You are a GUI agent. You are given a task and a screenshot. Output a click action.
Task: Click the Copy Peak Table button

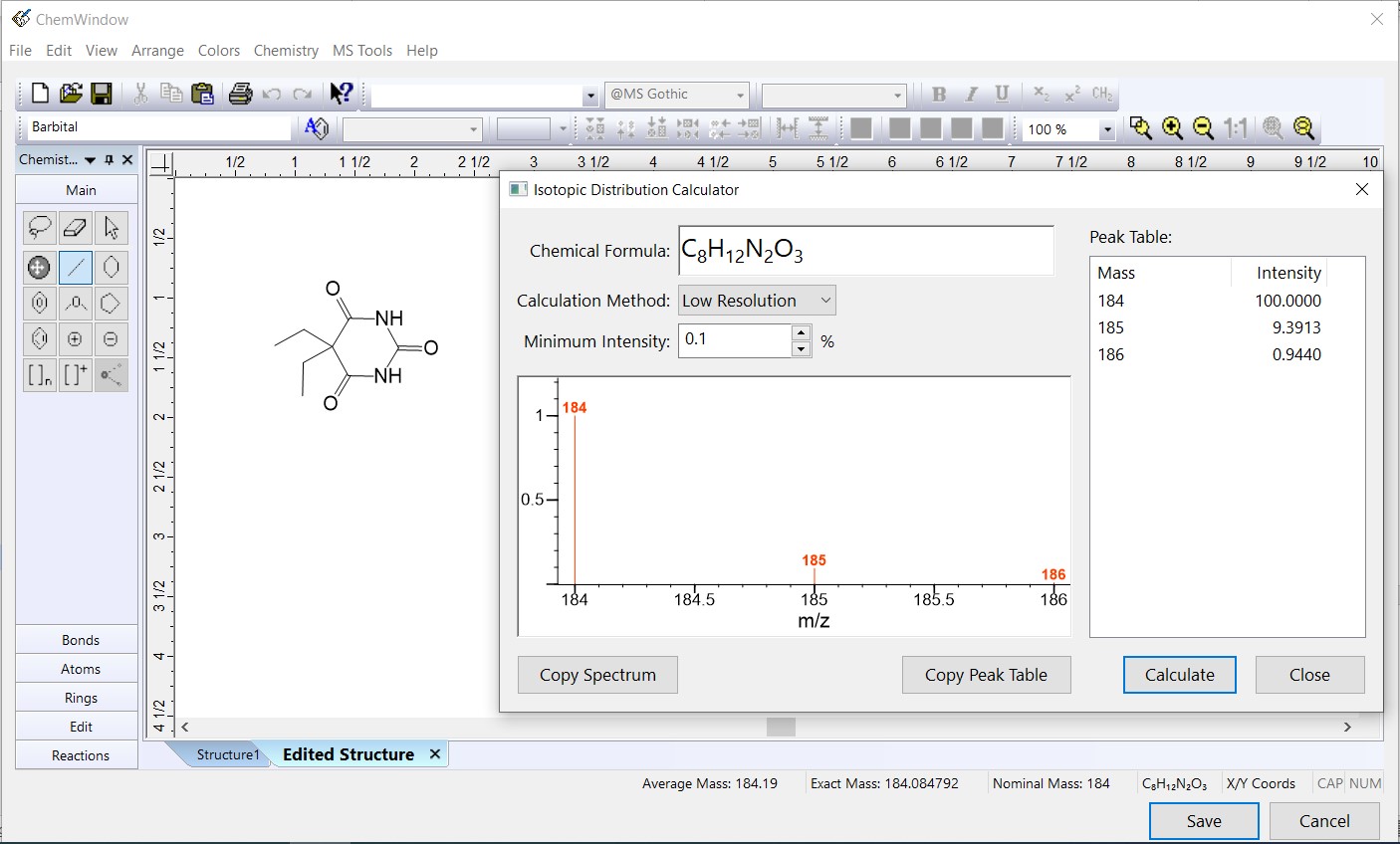coord(986,675)
